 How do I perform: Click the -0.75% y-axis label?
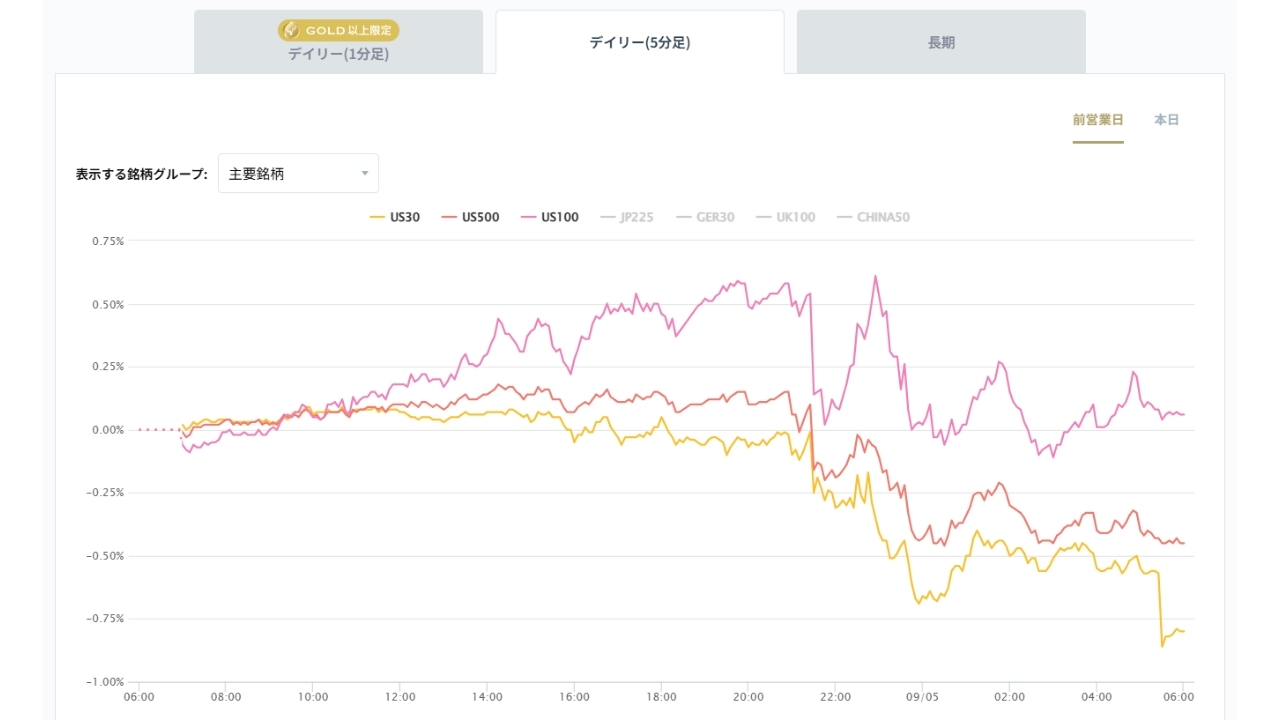(106, 619)
